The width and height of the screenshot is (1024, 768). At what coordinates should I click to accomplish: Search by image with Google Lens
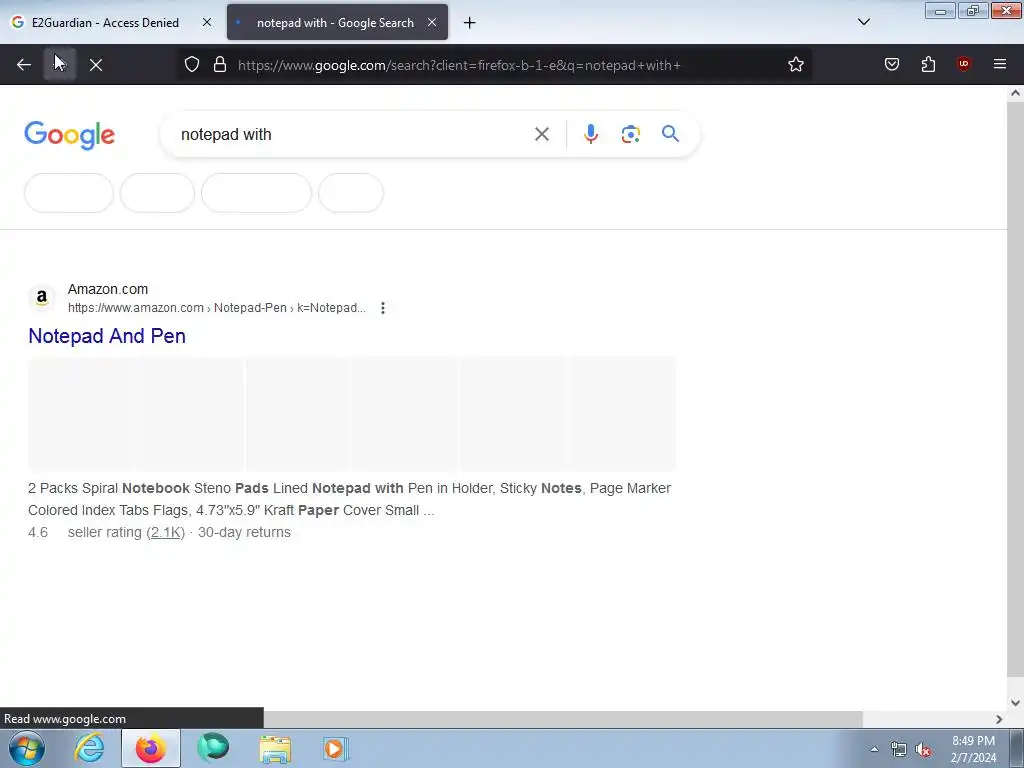pyautogui.click(x=631, y=135)
